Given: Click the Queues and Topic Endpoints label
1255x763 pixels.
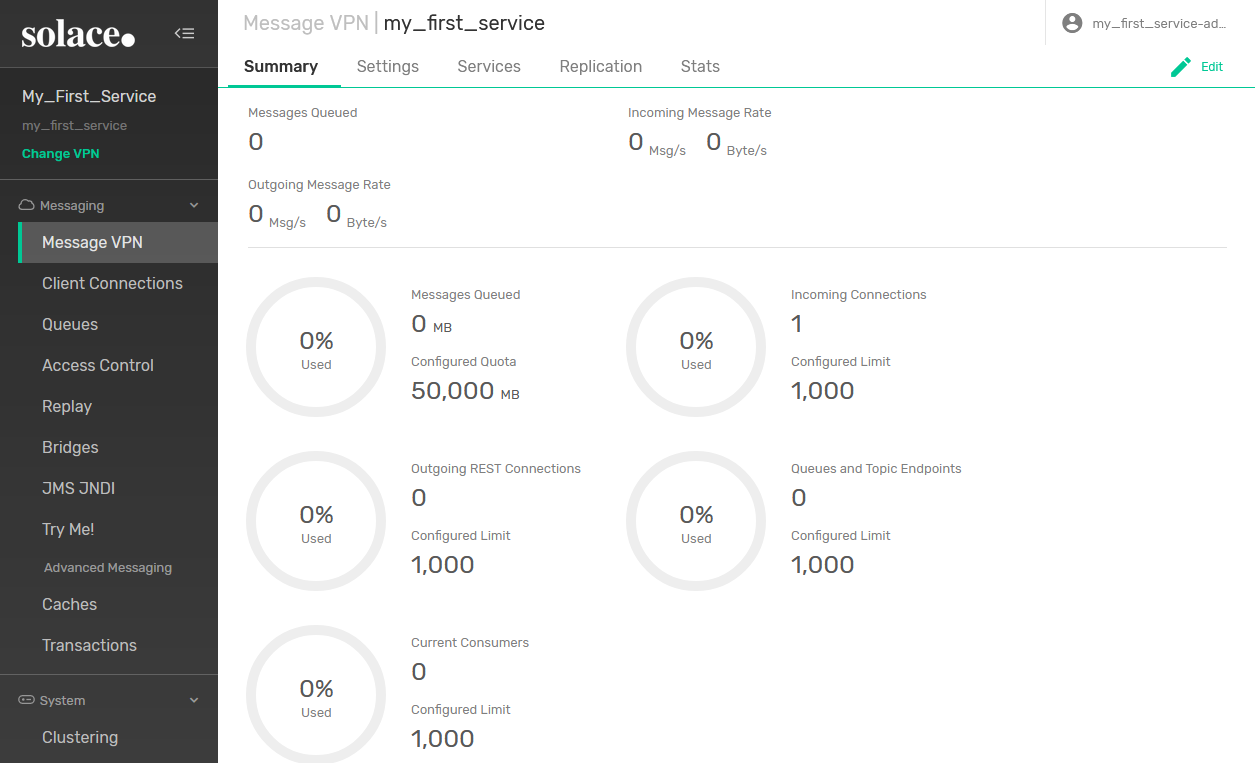Looking at the screenshot, I should 876,469.
